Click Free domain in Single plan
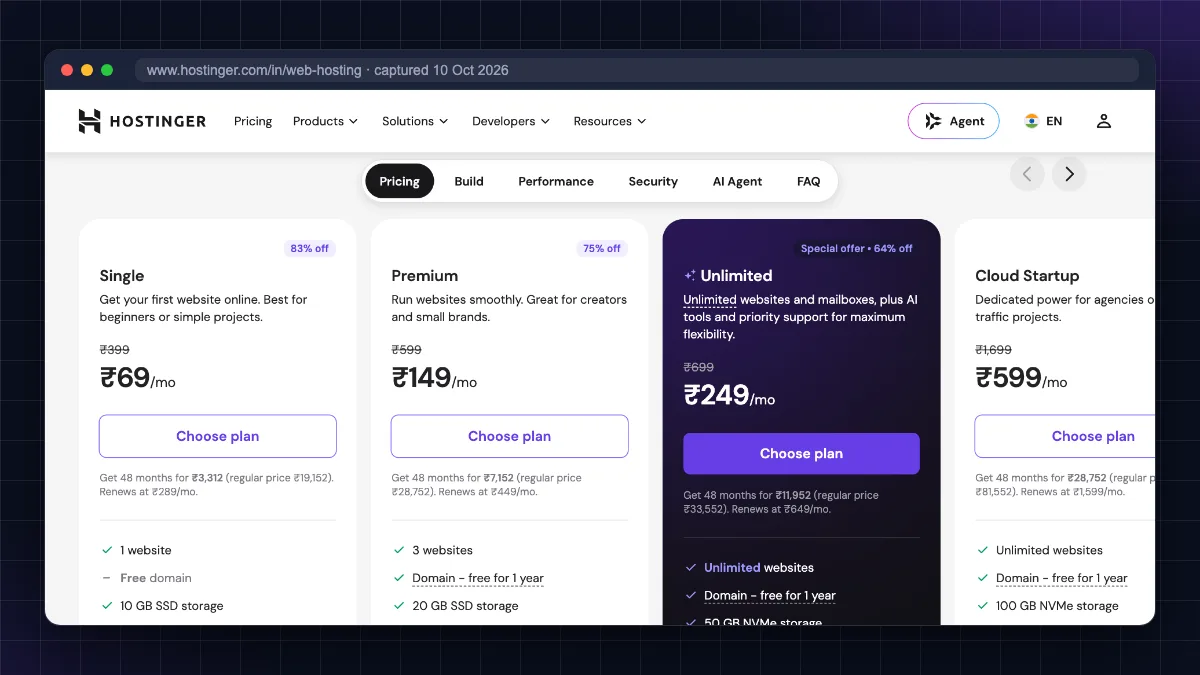The height and width of the screenshot is (675, 1200). pos(155,578)
